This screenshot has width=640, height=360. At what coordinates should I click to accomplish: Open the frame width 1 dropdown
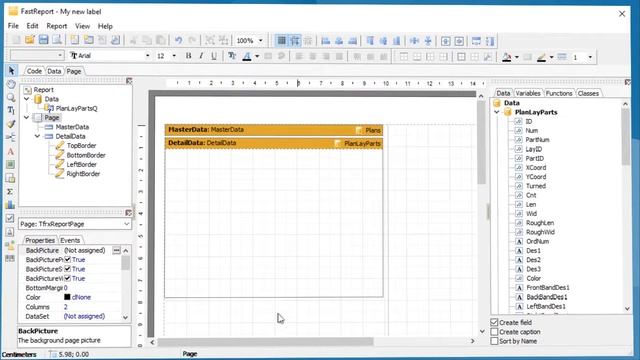590,57
